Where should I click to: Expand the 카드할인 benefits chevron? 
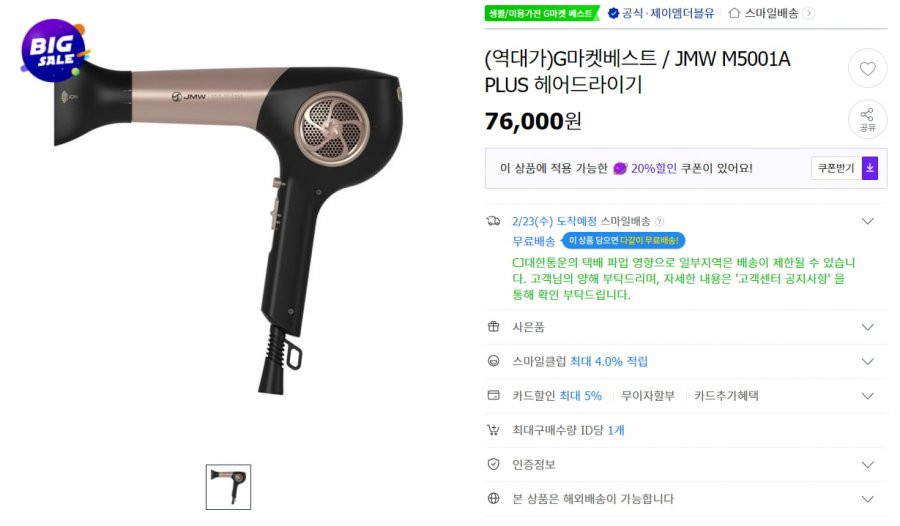click(867, 396)
